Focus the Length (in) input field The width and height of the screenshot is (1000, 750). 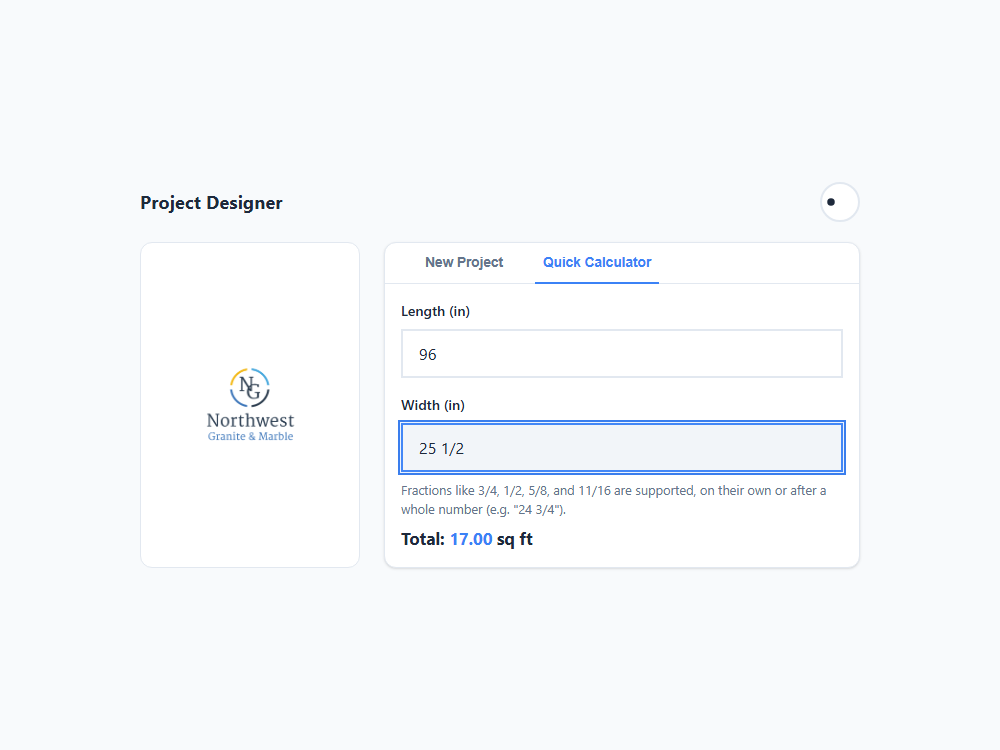622,354
